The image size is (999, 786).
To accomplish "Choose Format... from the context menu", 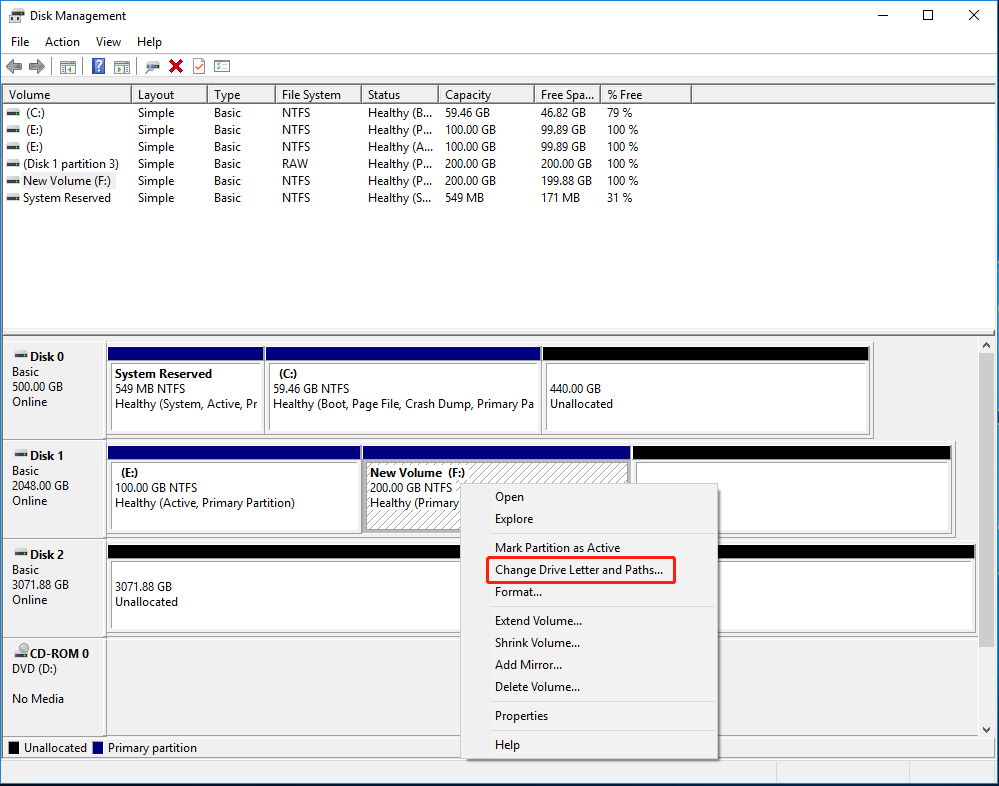I will [x=589, y=592].
